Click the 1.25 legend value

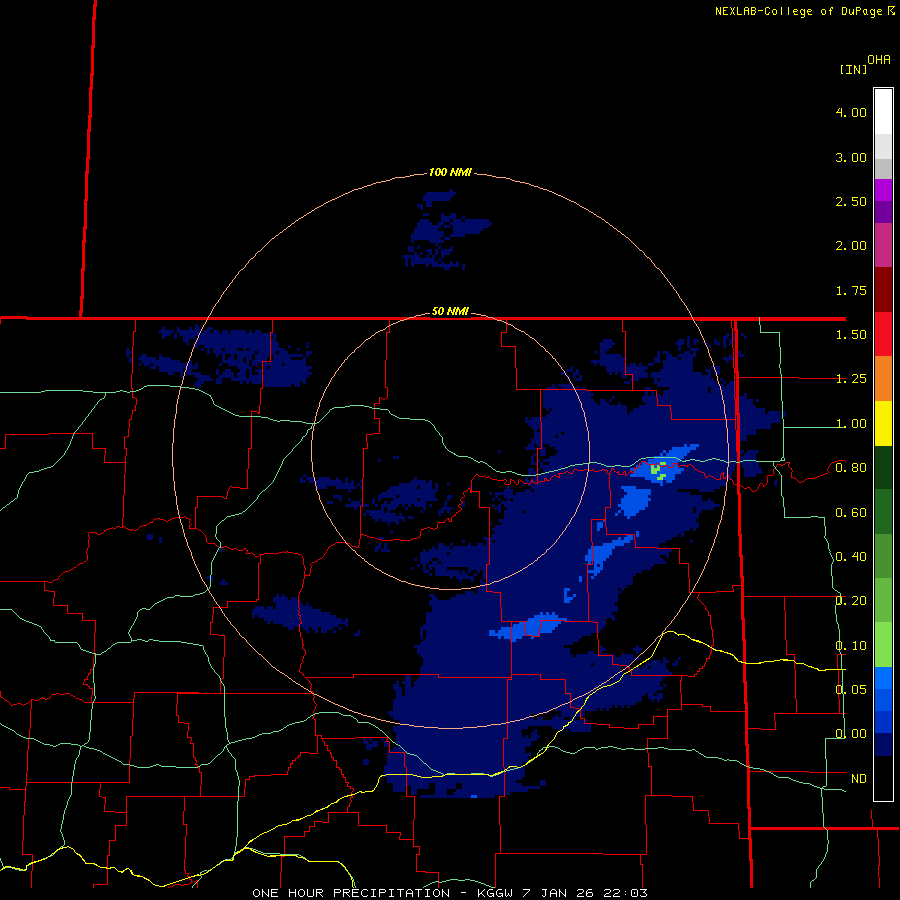(851, 379)
